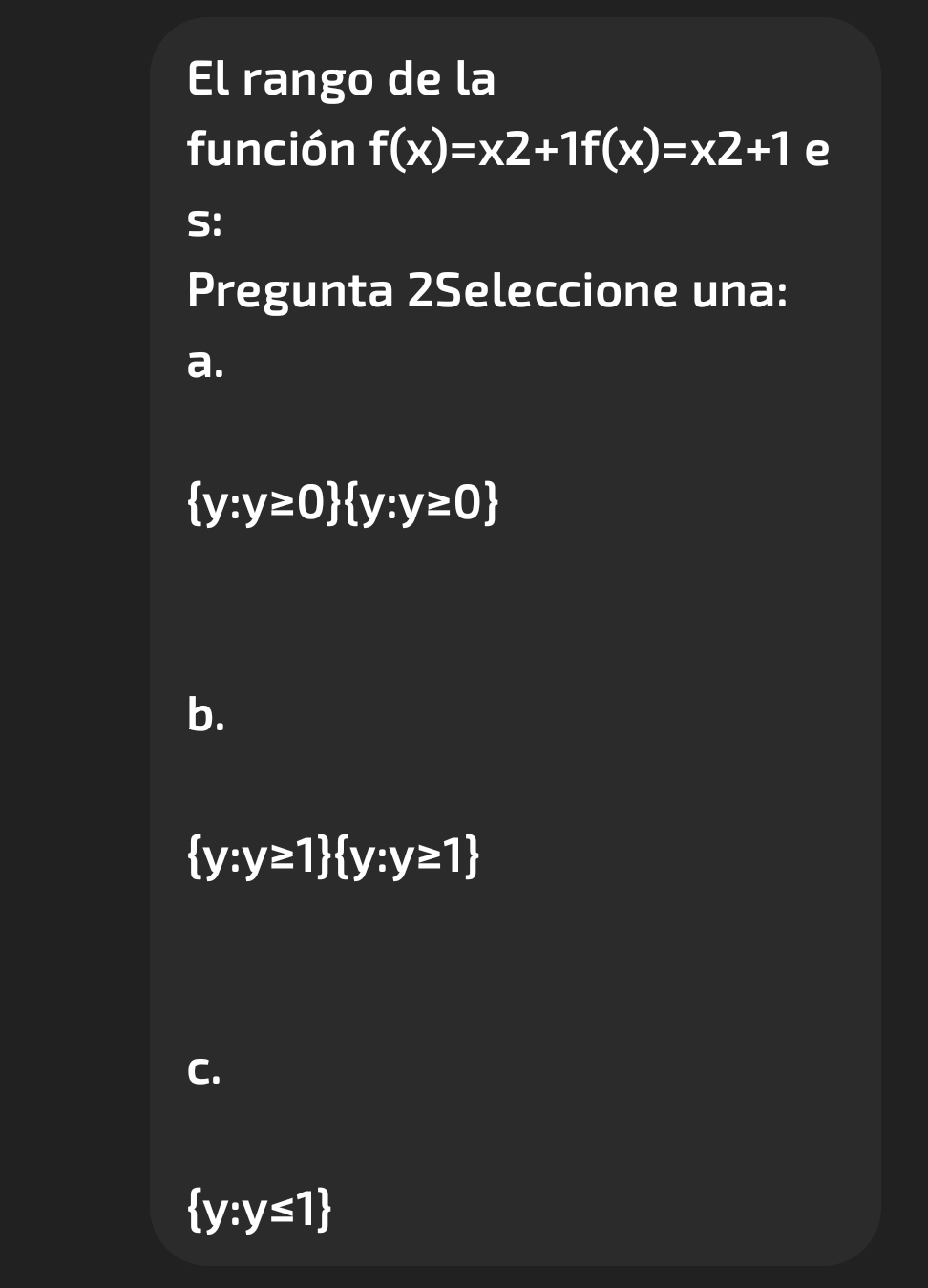The image size is (928, 1288).
Task: Click the trailing "e" after the formula
Action: 817,150
